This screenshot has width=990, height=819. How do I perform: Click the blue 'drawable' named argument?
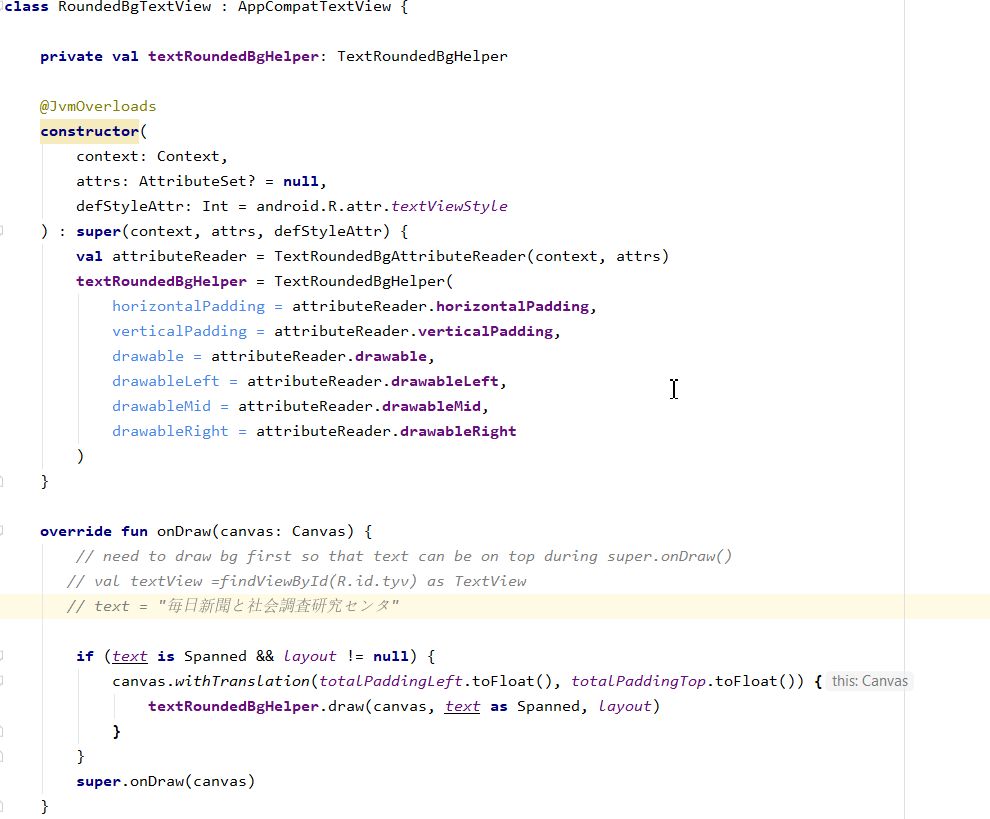click(148, 357)
